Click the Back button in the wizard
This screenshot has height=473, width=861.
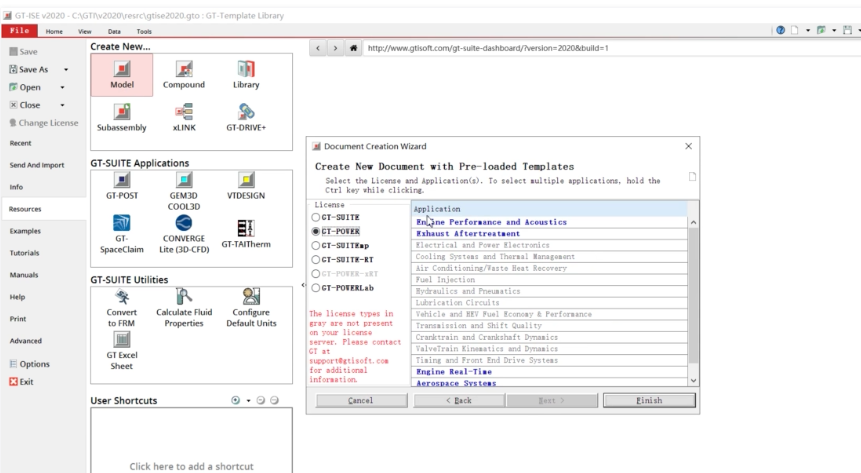pyautogui.click(x=459, y=400)
